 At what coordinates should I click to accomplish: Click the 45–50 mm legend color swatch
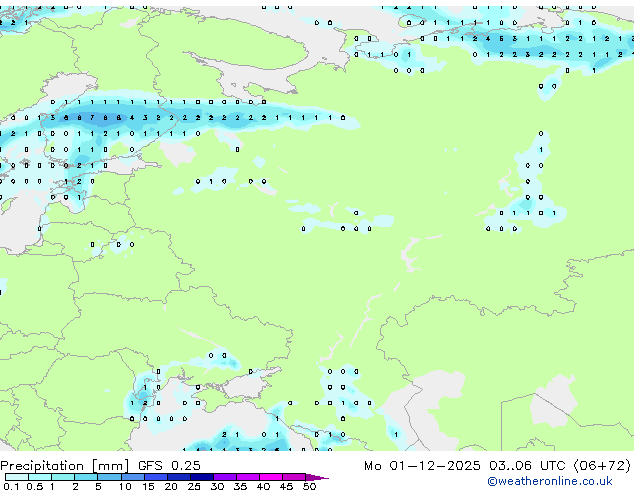(294, 477)
